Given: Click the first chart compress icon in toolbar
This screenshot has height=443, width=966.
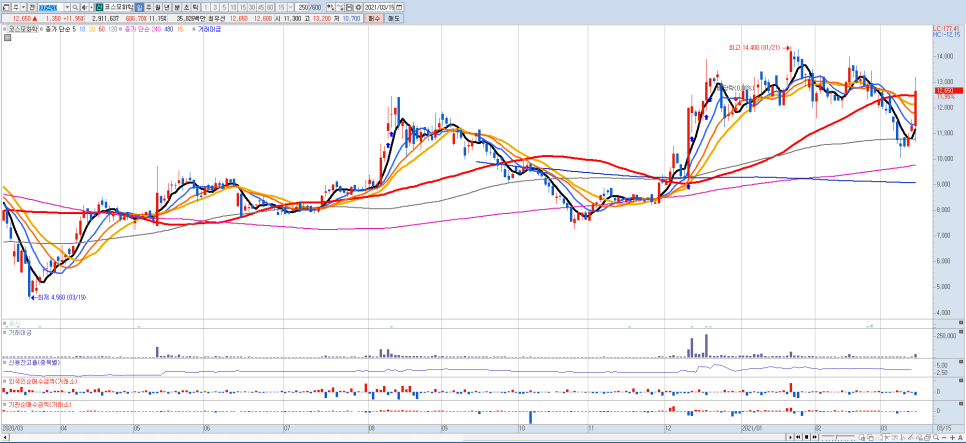Looking at the screenshot, I should [330, 7].
